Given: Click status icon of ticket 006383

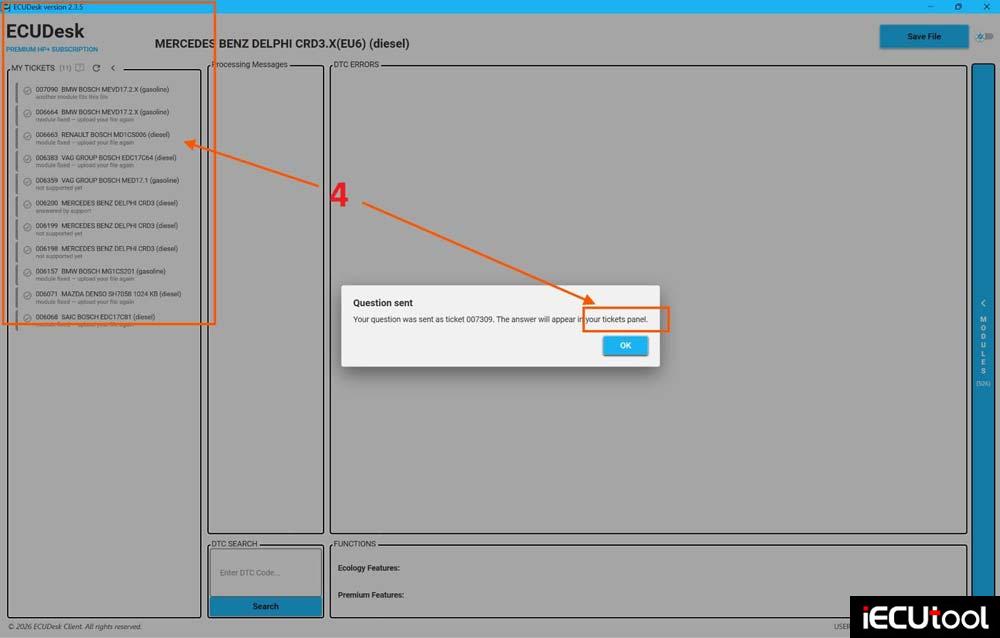Looking at the screenshot, I should tap(27, 159).
